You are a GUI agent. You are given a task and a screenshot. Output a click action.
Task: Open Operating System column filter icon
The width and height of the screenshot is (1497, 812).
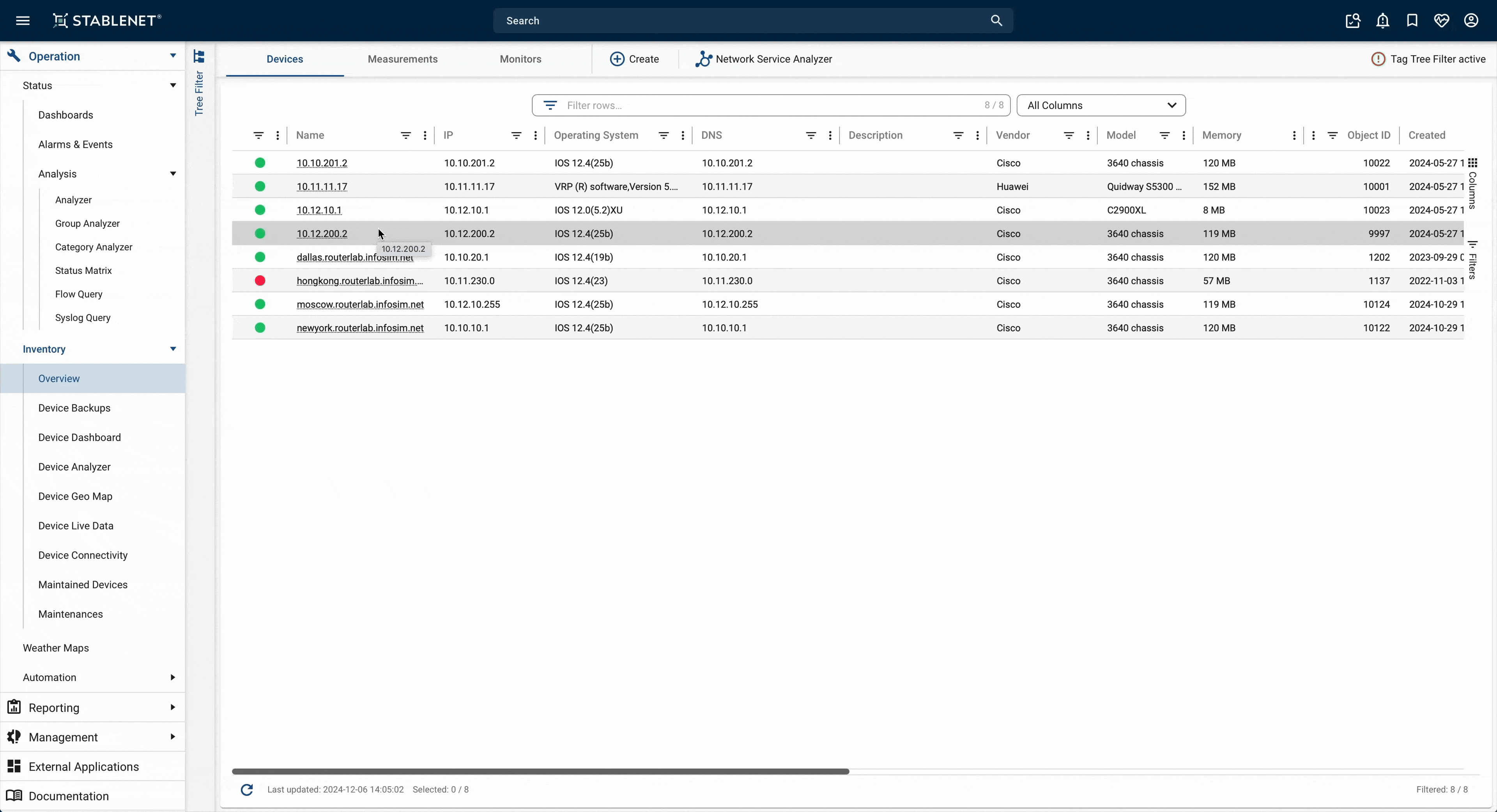(x=663, y=135)
